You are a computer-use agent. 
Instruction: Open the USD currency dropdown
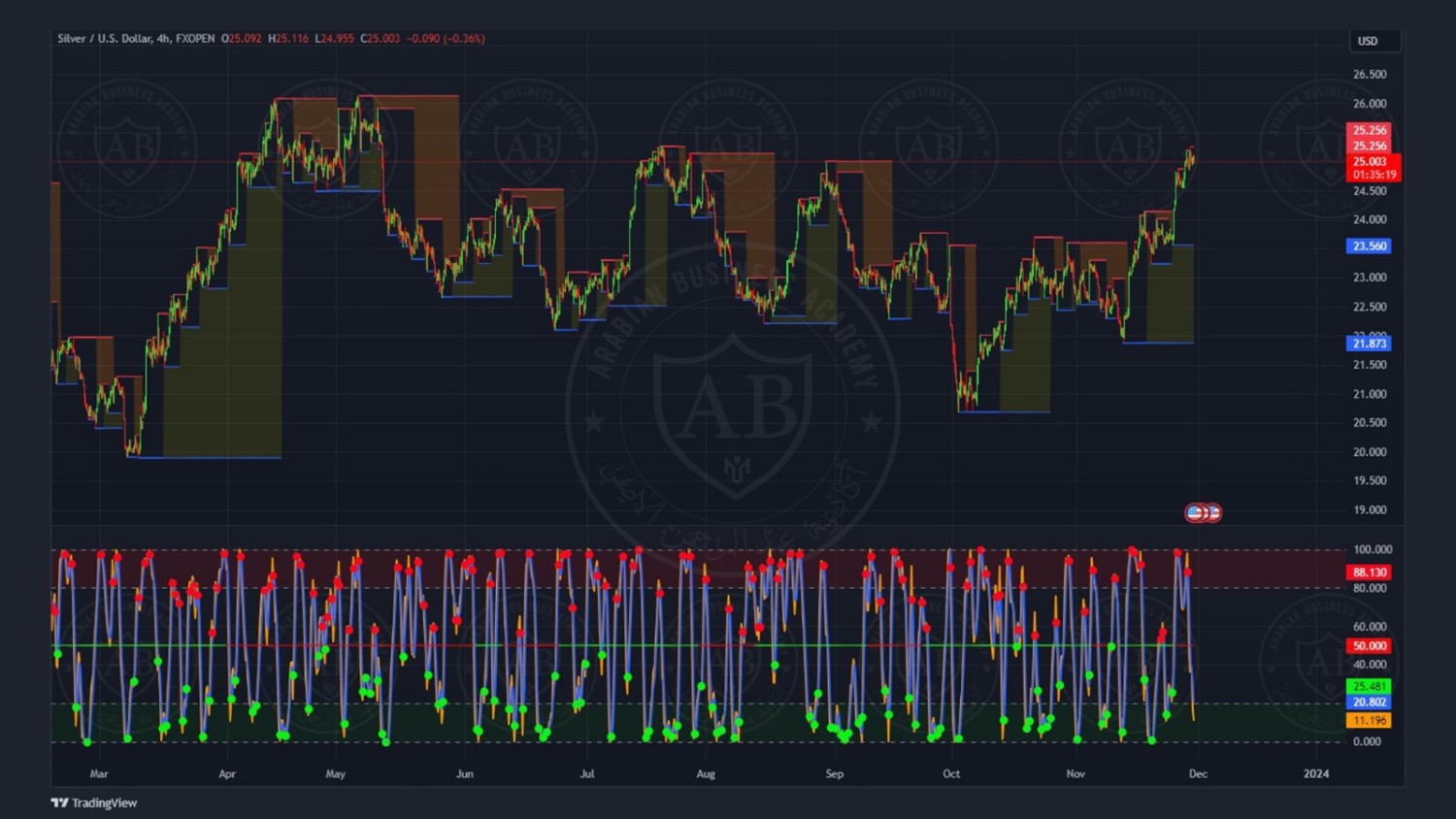point(1374,41)
